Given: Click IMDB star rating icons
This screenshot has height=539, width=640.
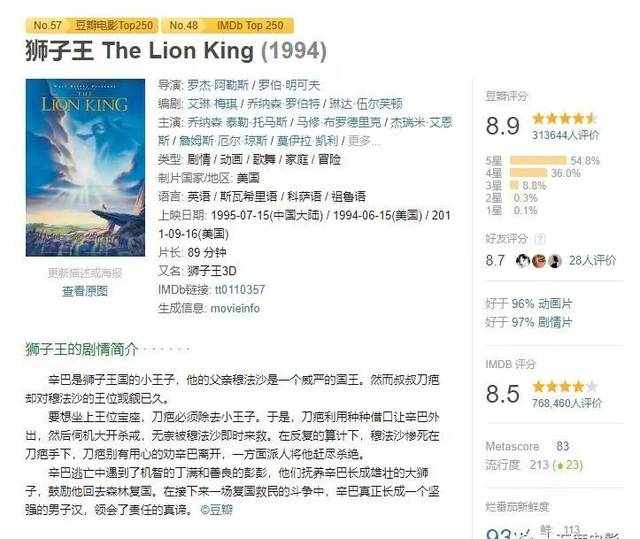Looking at the screenshot, I should click(x=565, y=386).
